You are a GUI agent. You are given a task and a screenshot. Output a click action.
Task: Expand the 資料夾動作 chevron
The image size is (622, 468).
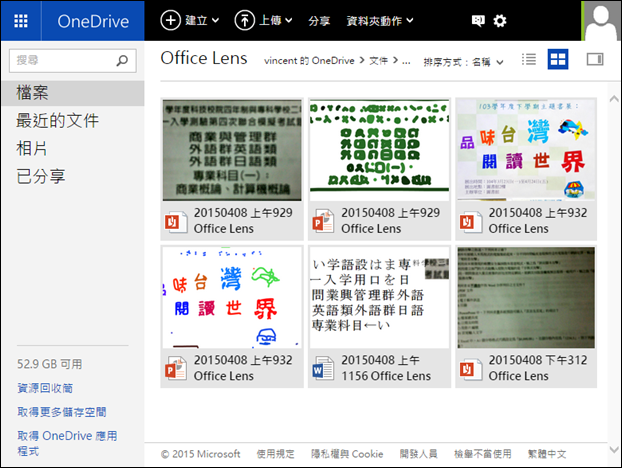click(410, 20)
